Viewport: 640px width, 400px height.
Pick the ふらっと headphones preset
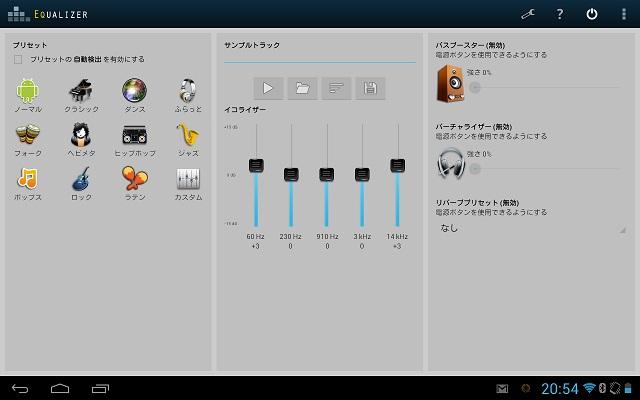click(188, 90)
